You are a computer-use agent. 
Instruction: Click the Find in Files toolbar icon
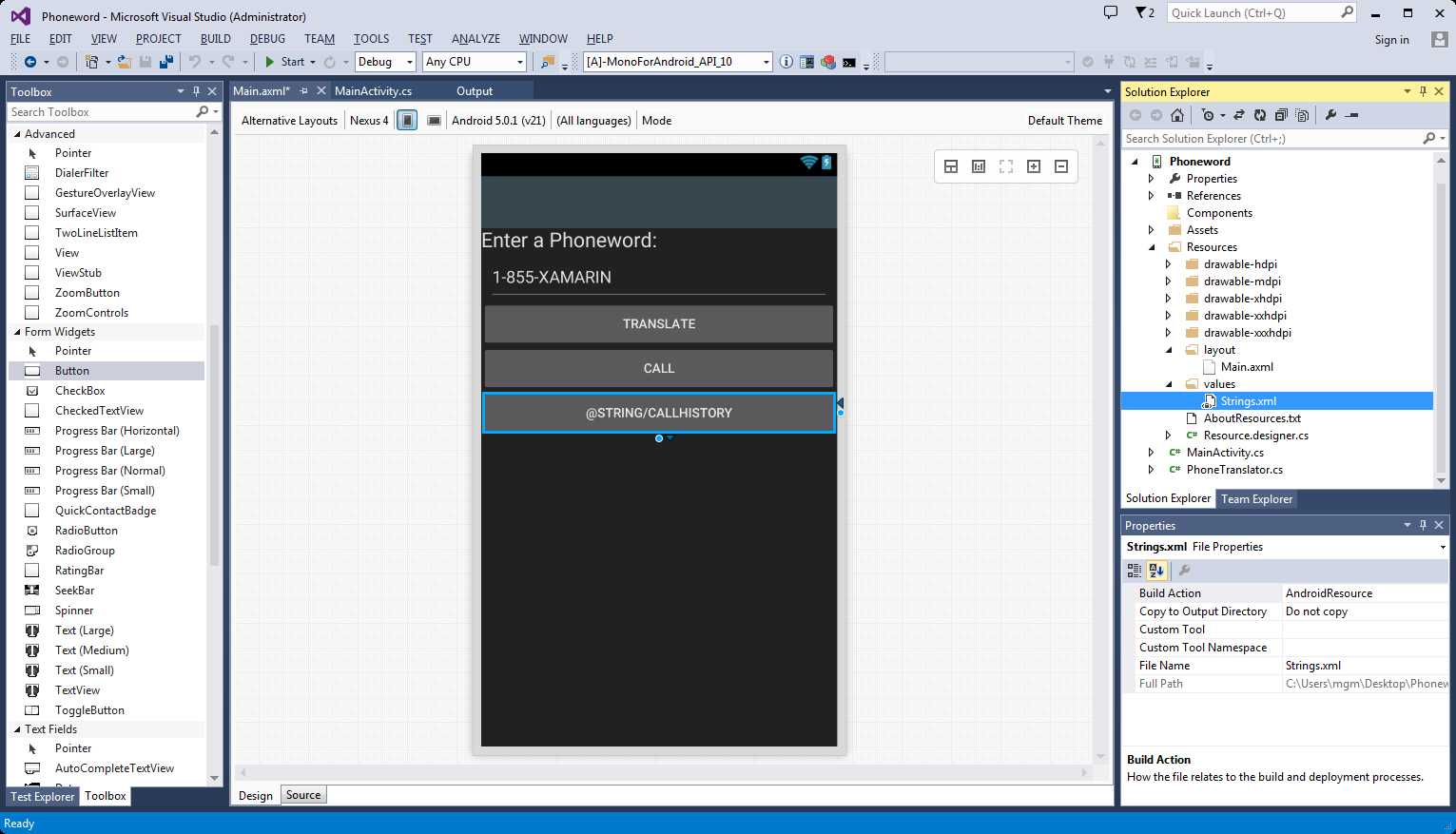(x=548, y=62)
